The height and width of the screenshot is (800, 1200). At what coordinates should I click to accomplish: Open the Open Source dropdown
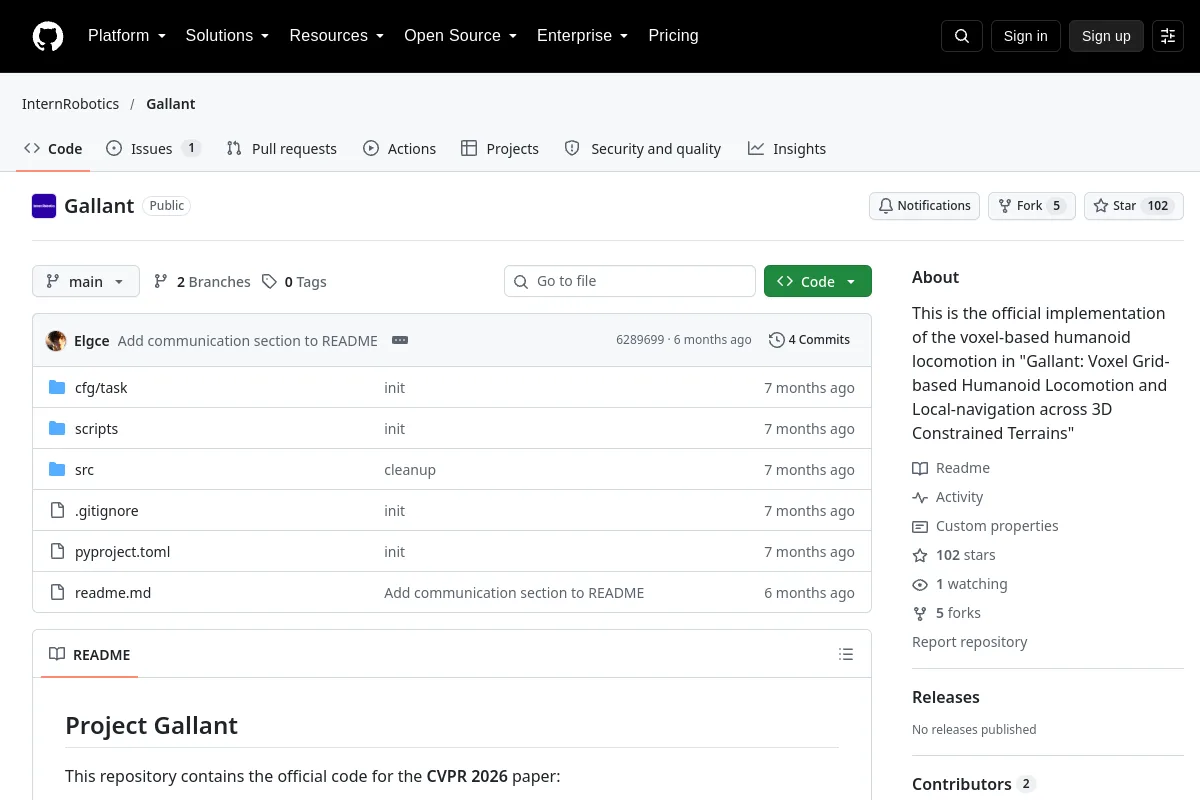pyautogui.click(x=461, y=36)
